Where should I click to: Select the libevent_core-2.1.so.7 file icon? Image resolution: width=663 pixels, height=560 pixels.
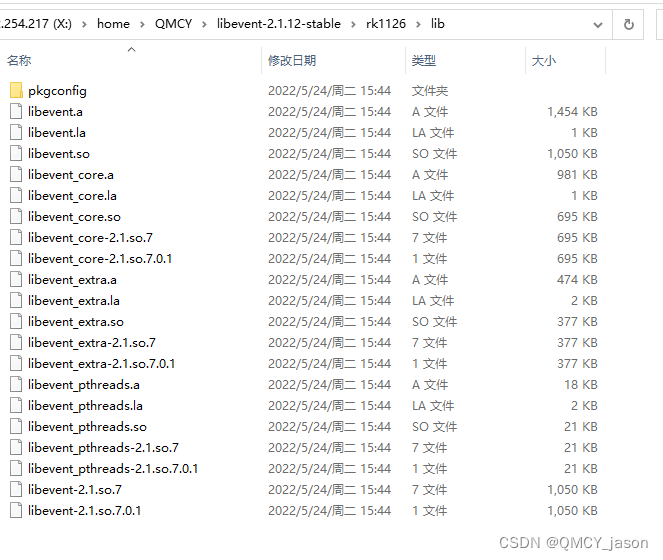click(x=16, y=237)
